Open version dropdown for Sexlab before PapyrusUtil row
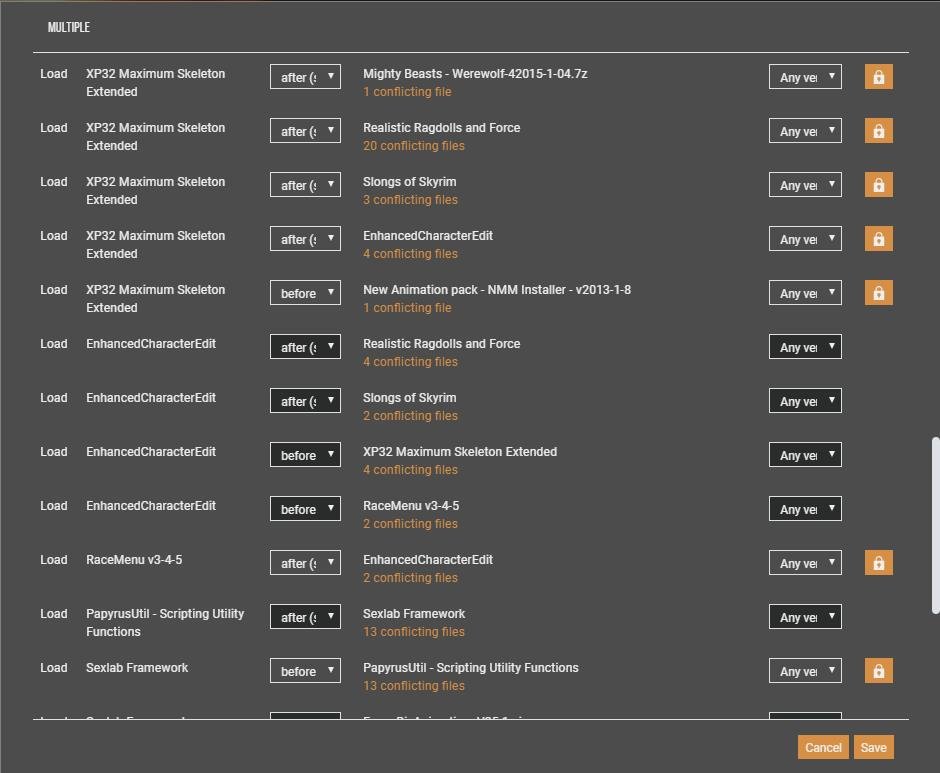Screen dimensions: 940x773 click(x=805, y=670)
